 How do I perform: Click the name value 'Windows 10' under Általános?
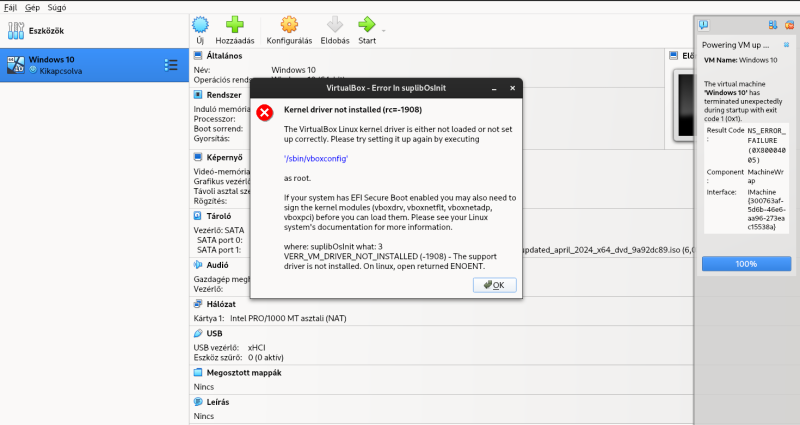point(293,70)
